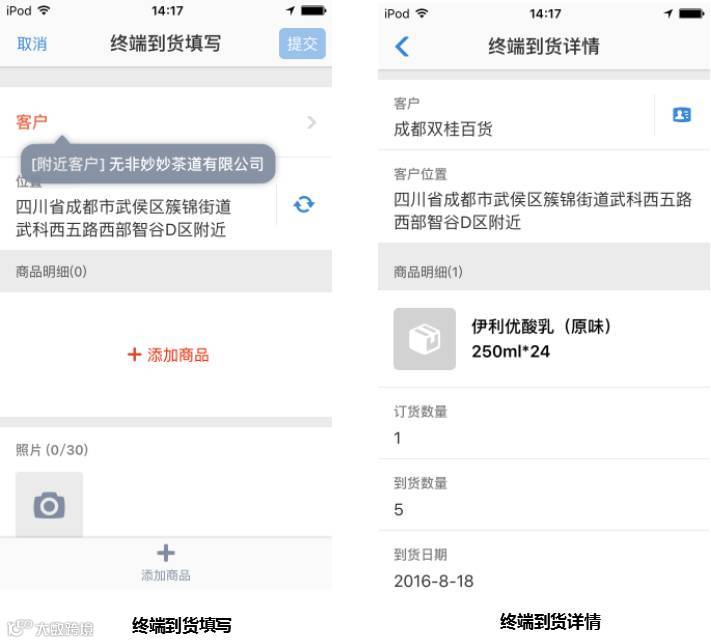This screenshot has height=643, width=711.
Task: Tap the customer contact card icon
Action: [x=682, y=115]
